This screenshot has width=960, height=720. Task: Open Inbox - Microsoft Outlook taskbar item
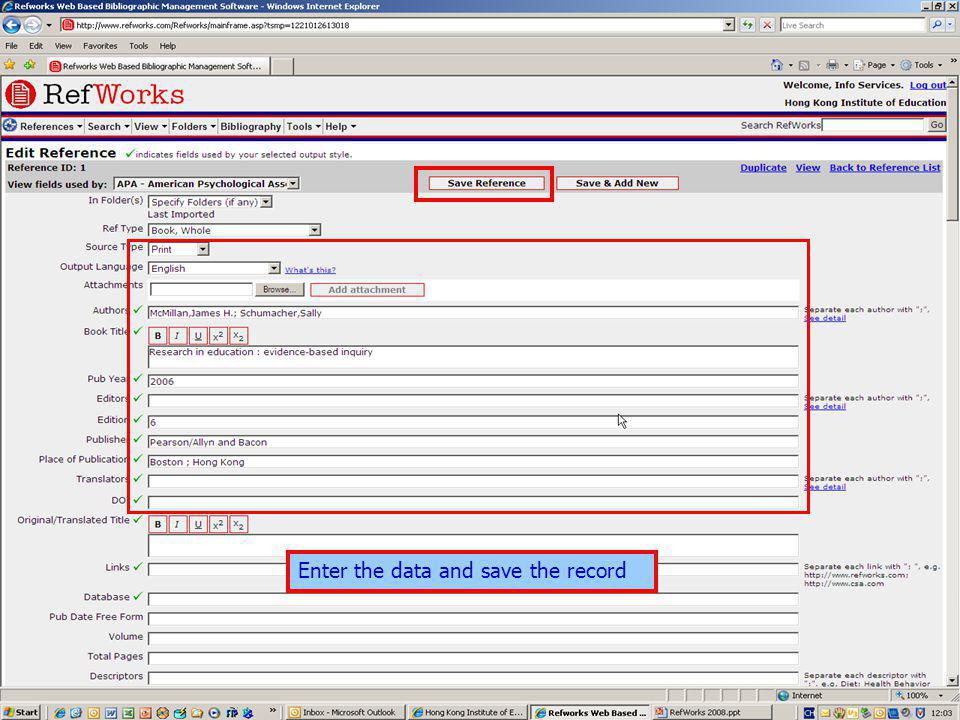click(x=347, y=712)
